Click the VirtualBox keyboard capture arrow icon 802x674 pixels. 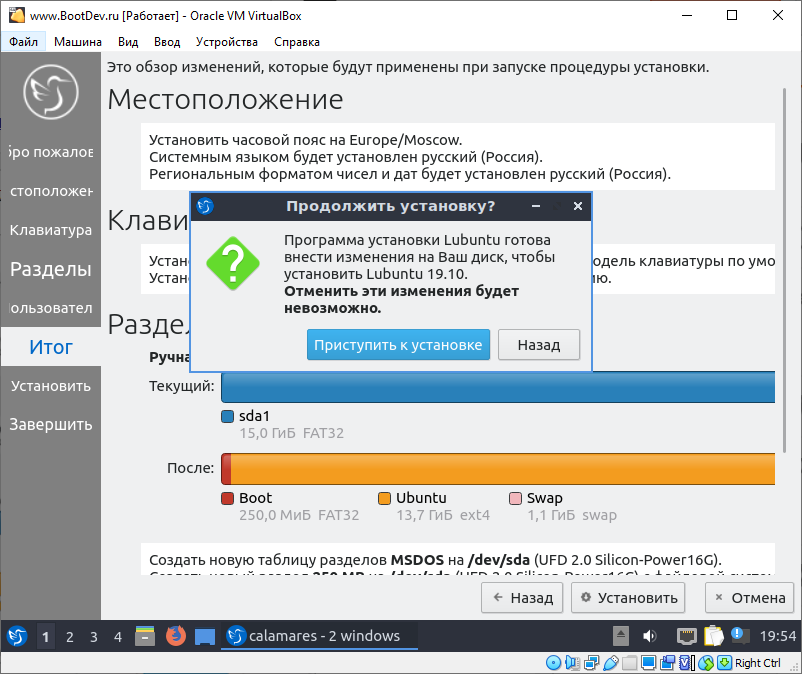click(x=724, y=663)
